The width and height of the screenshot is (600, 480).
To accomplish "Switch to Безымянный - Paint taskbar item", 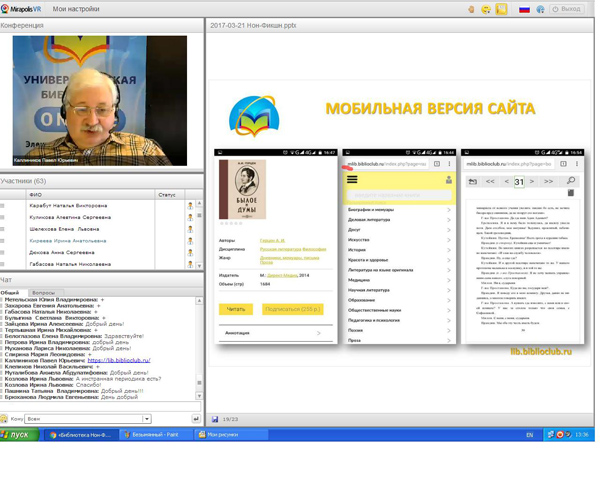I will point(155,435).
